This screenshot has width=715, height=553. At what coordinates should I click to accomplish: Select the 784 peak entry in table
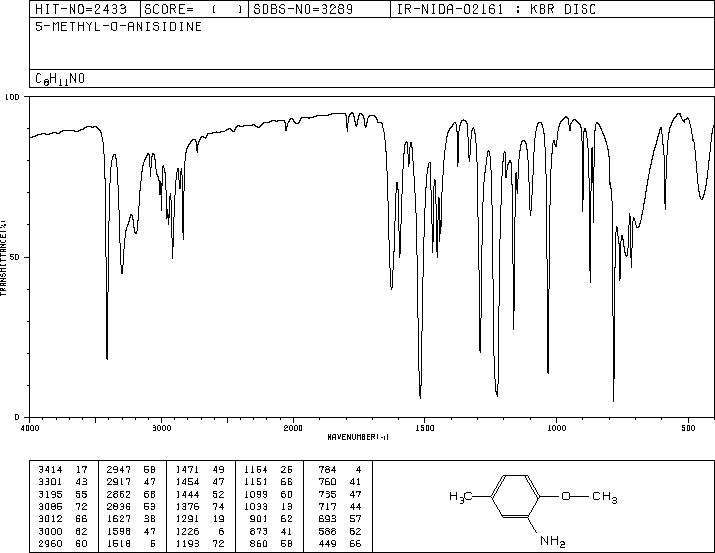click(x=340, y=470)
